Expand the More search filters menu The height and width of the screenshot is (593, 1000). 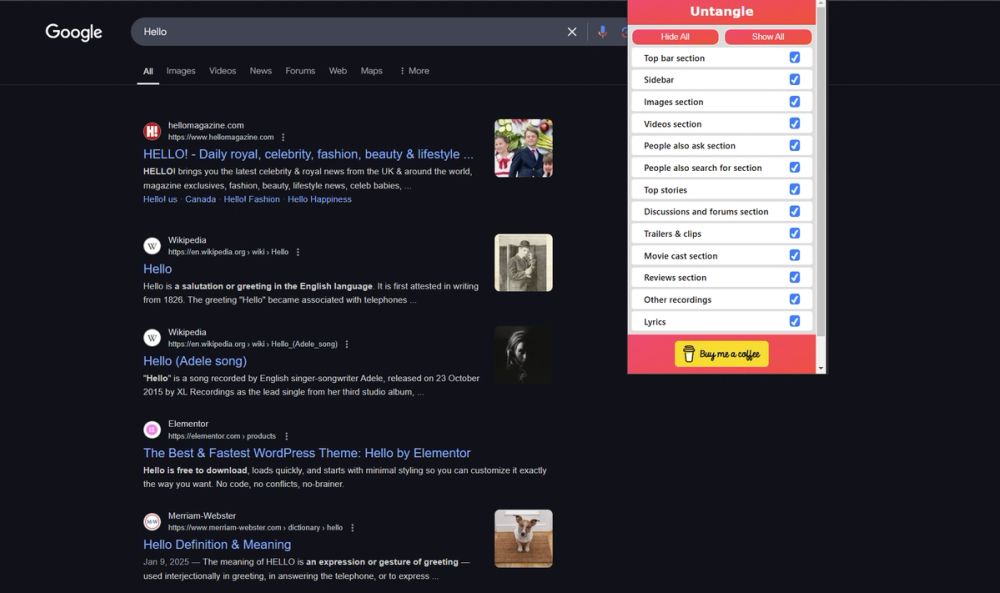coord(415,71)
